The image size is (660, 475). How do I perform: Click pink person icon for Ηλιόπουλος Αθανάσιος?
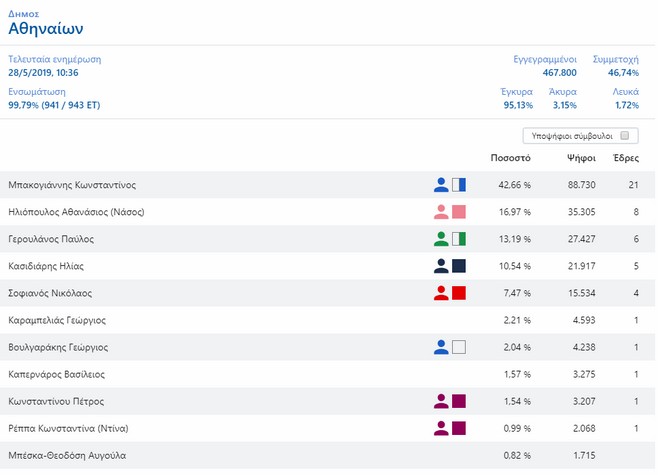coord(441,212)
